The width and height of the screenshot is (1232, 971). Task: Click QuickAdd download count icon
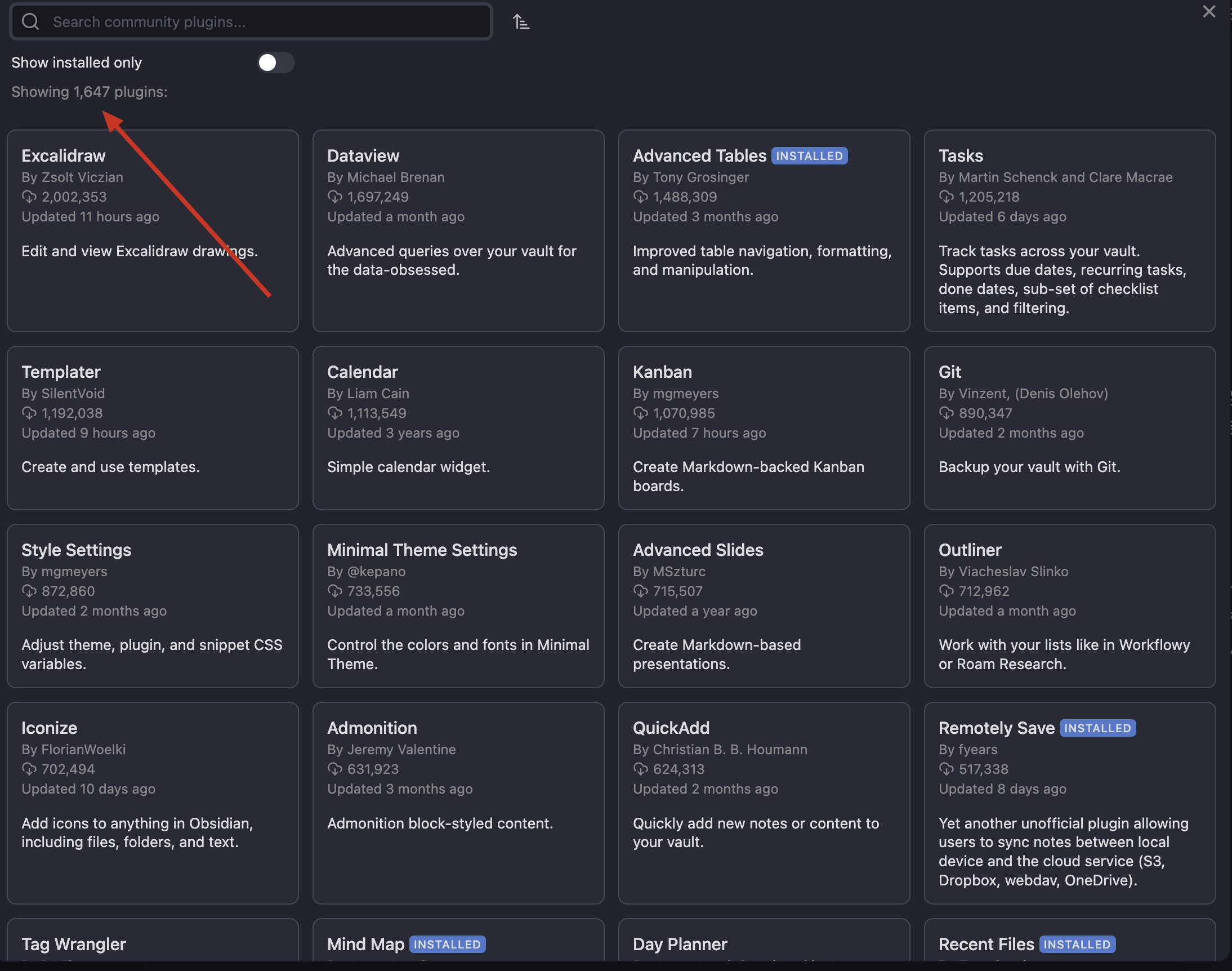click(x=640, y=769)
